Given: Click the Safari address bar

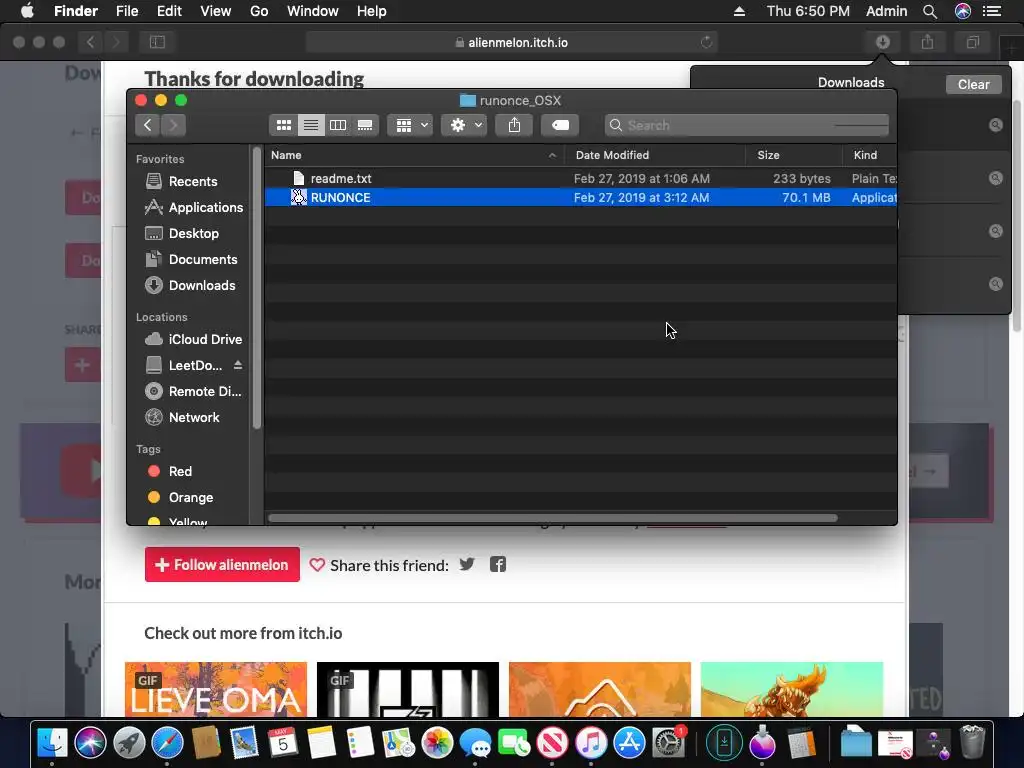Looking at the screenshot, I should coord(511,42).
